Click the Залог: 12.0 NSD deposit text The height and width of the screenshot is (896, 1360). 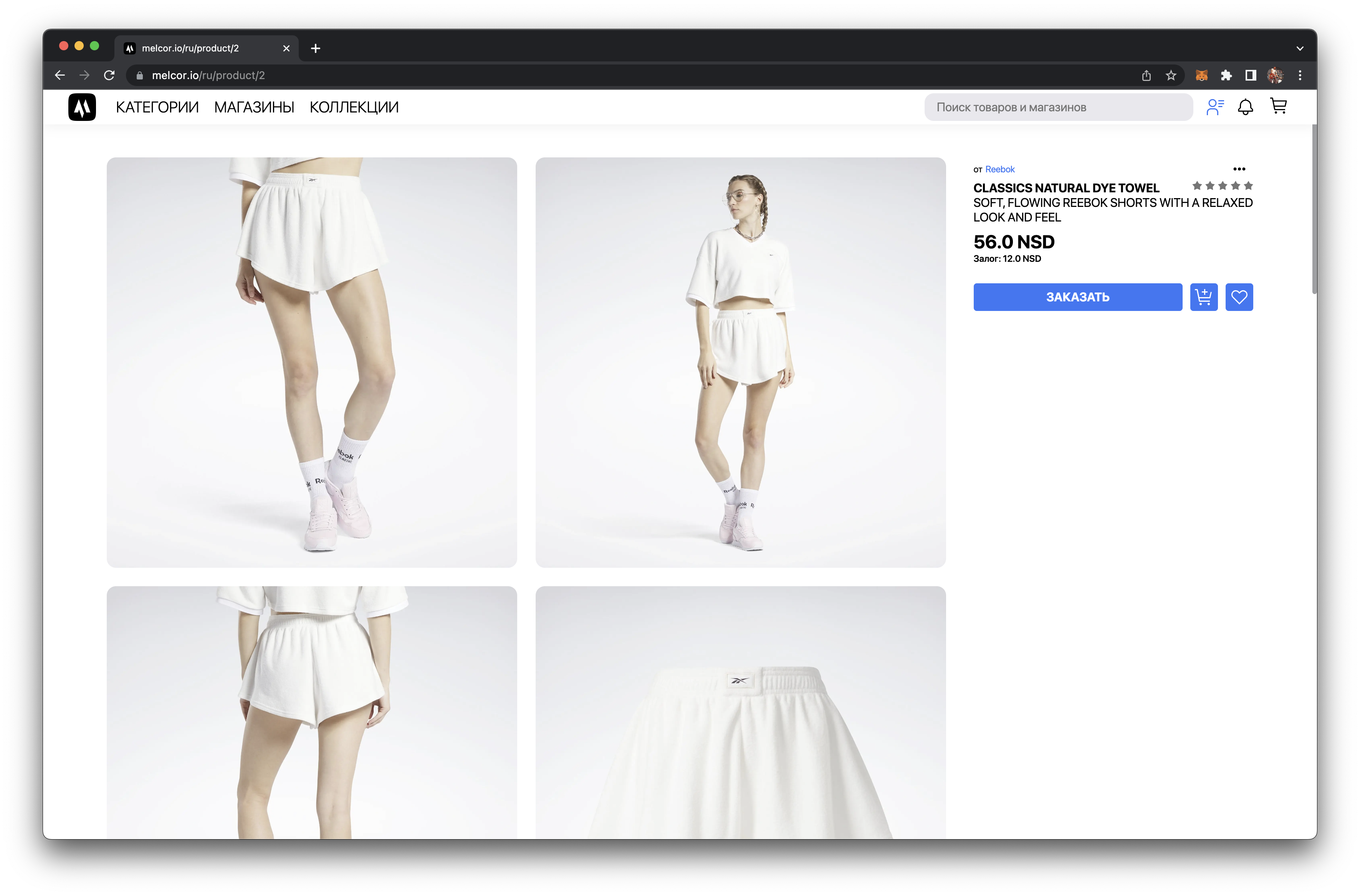click(x=1008, y=259)
